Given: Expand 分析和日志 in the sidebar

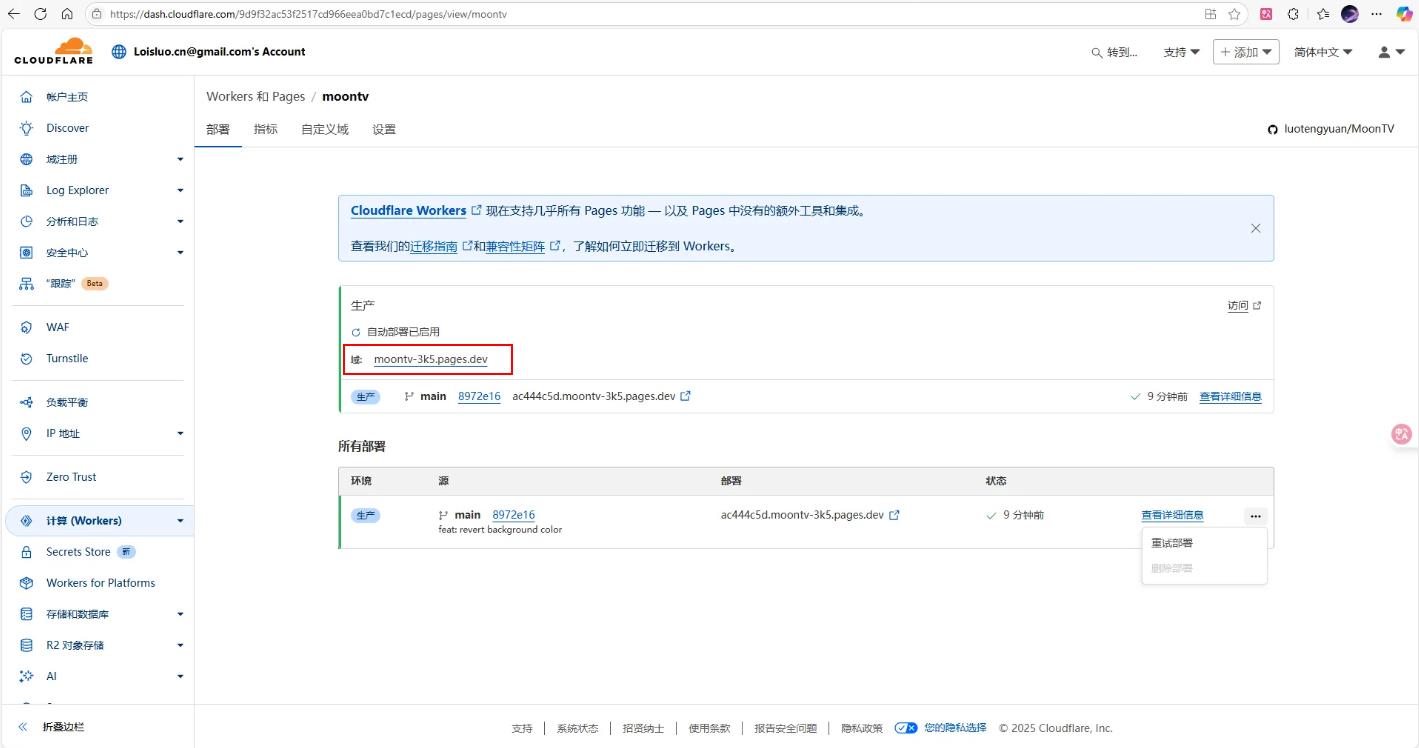Looking at the screenshot, I should click(x=180, y=221).
